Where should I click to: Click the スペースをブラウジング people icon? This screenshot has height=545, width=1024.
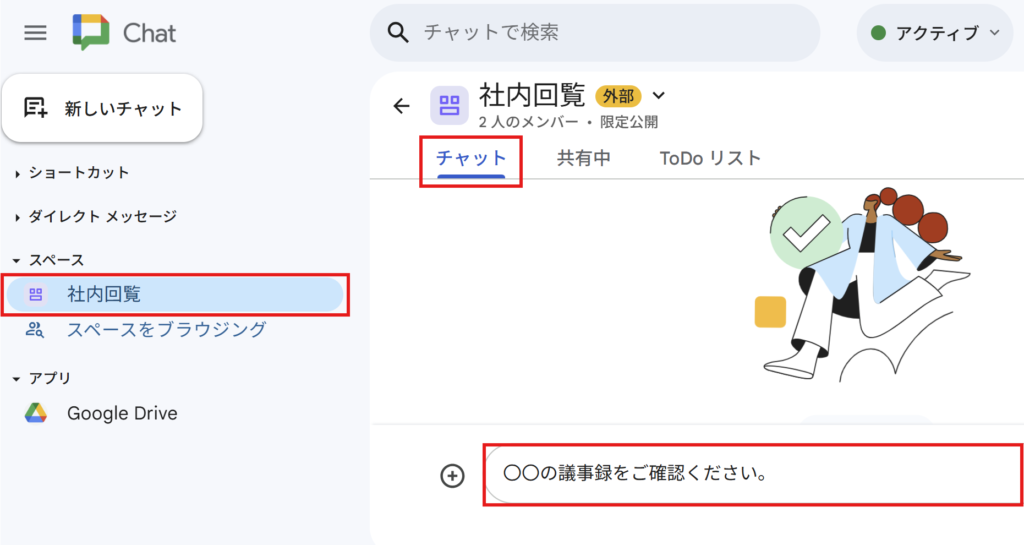tap(35, 330)
